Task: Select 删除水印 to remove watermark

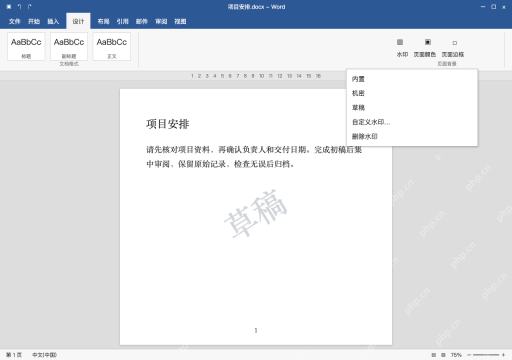Action: pyautogui.click(x=412, y=136)
